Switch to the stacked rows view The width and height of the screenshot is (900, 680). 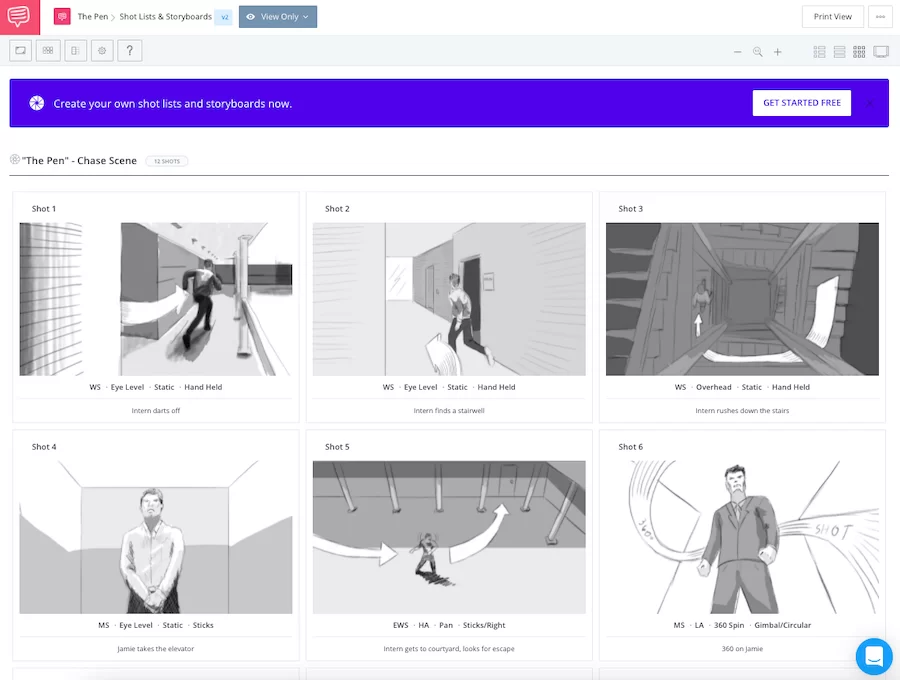click(840, 52)
